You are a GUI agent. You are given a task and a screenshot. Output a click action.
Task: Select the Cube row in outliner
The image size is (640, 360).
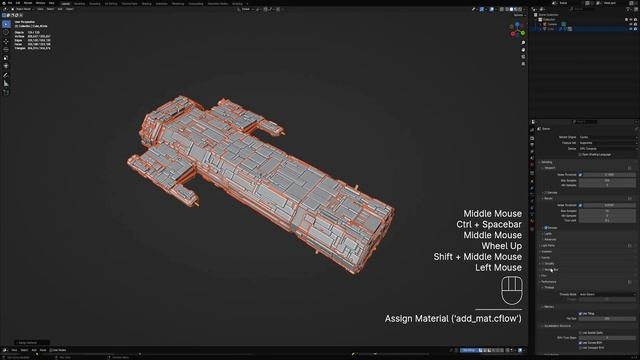(x=584, y=29)
